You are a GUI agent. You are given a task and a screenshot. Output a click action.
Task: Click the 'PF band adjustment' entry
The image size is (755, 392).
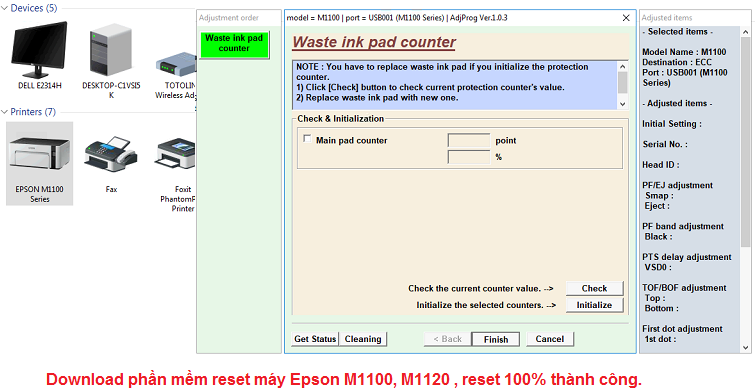pyautogui.click(x=683, y=226)
